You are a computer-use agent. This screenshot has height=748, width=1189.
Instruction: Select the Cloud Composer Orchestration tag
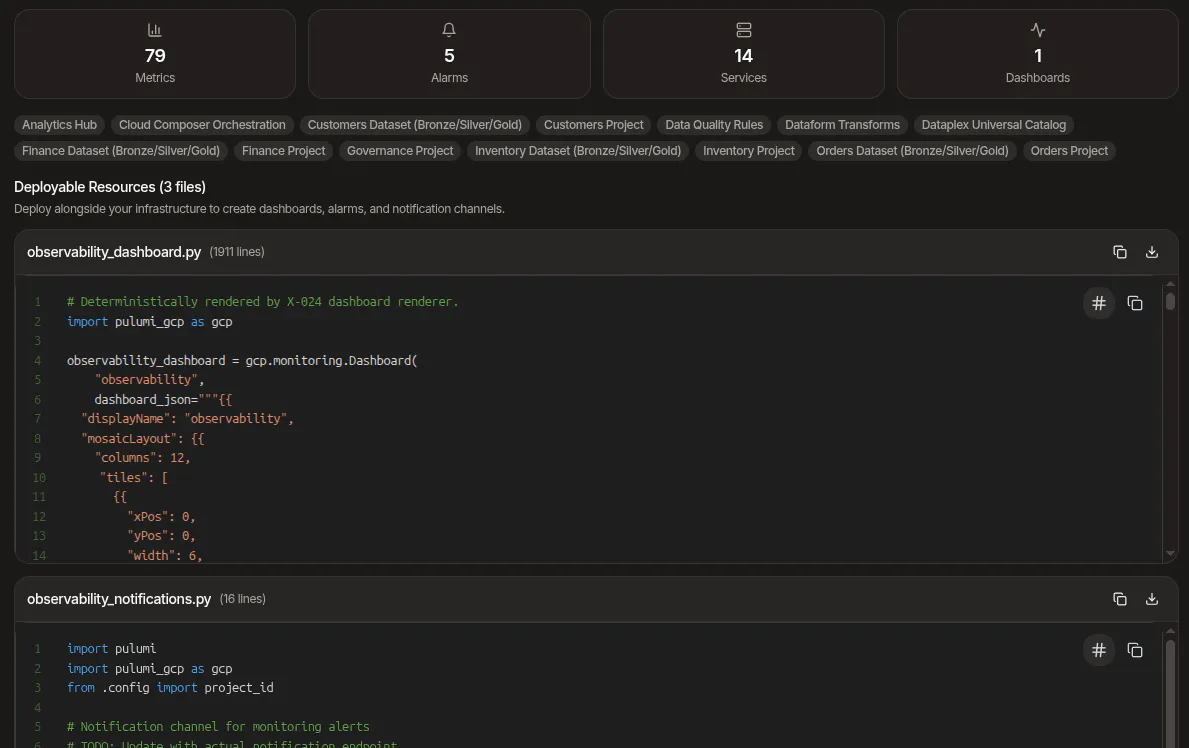(202, 124)
